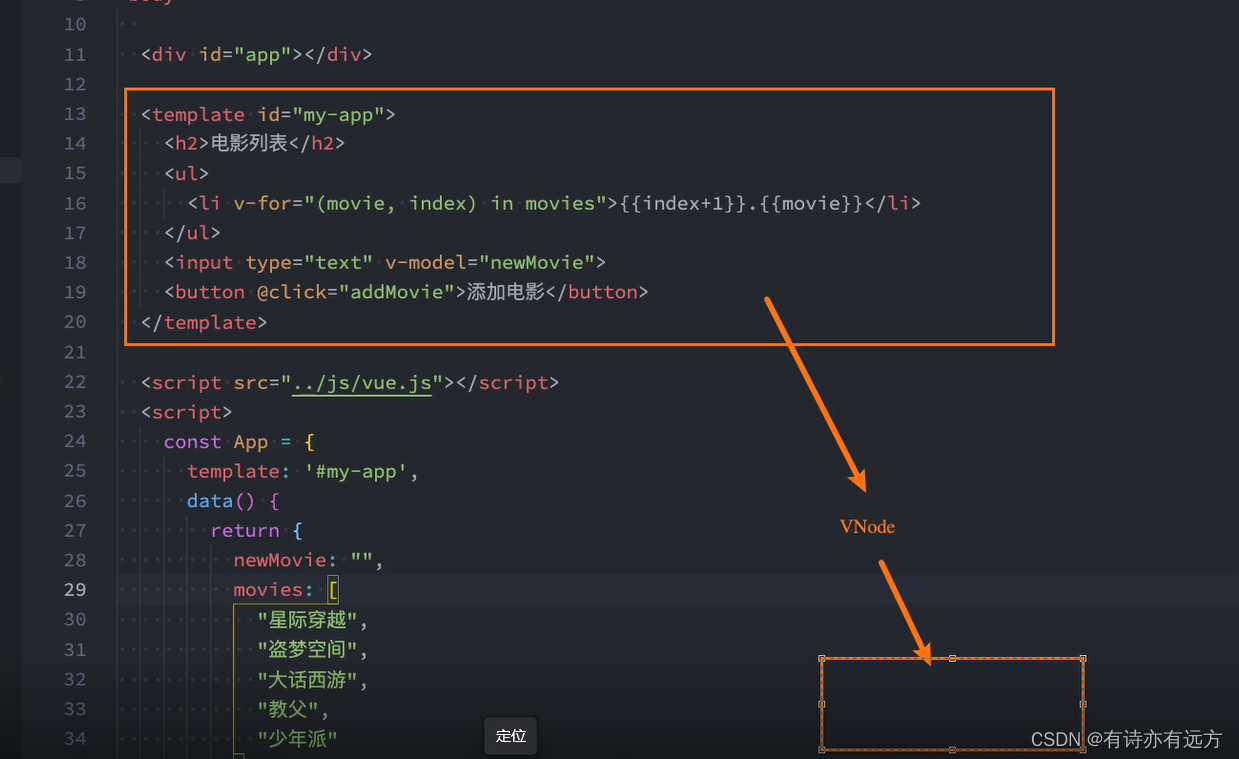Click line number 26 in the gutter
This screenshot has width=1239, height=759.
click(75, 501)
